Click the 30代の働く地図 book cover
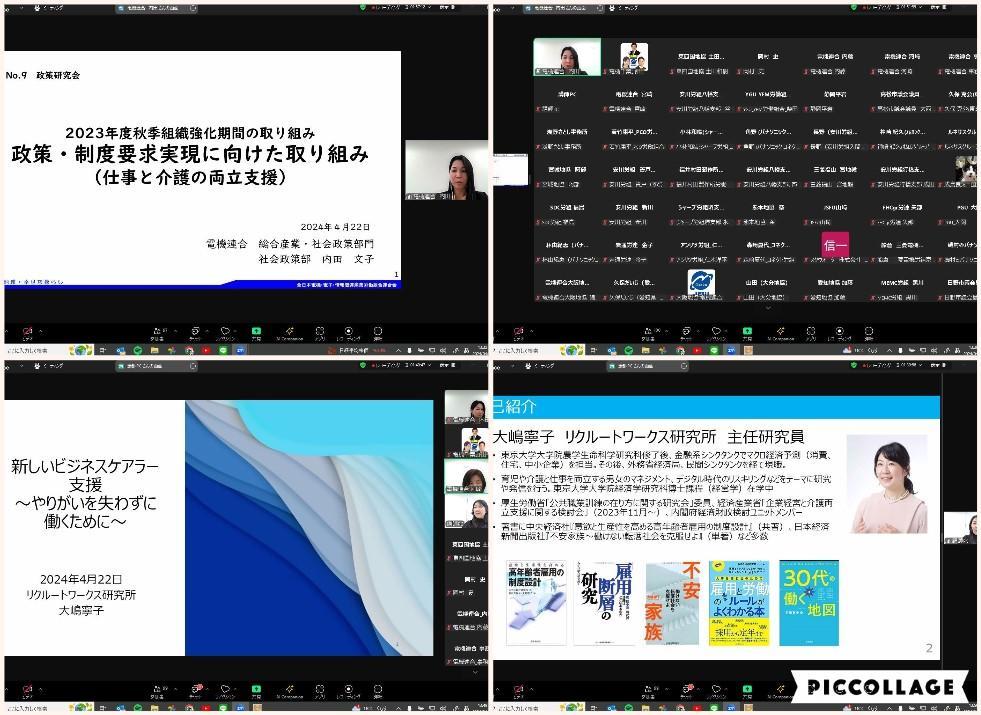The width and height of the screenshot is (981, 715). 809,601
